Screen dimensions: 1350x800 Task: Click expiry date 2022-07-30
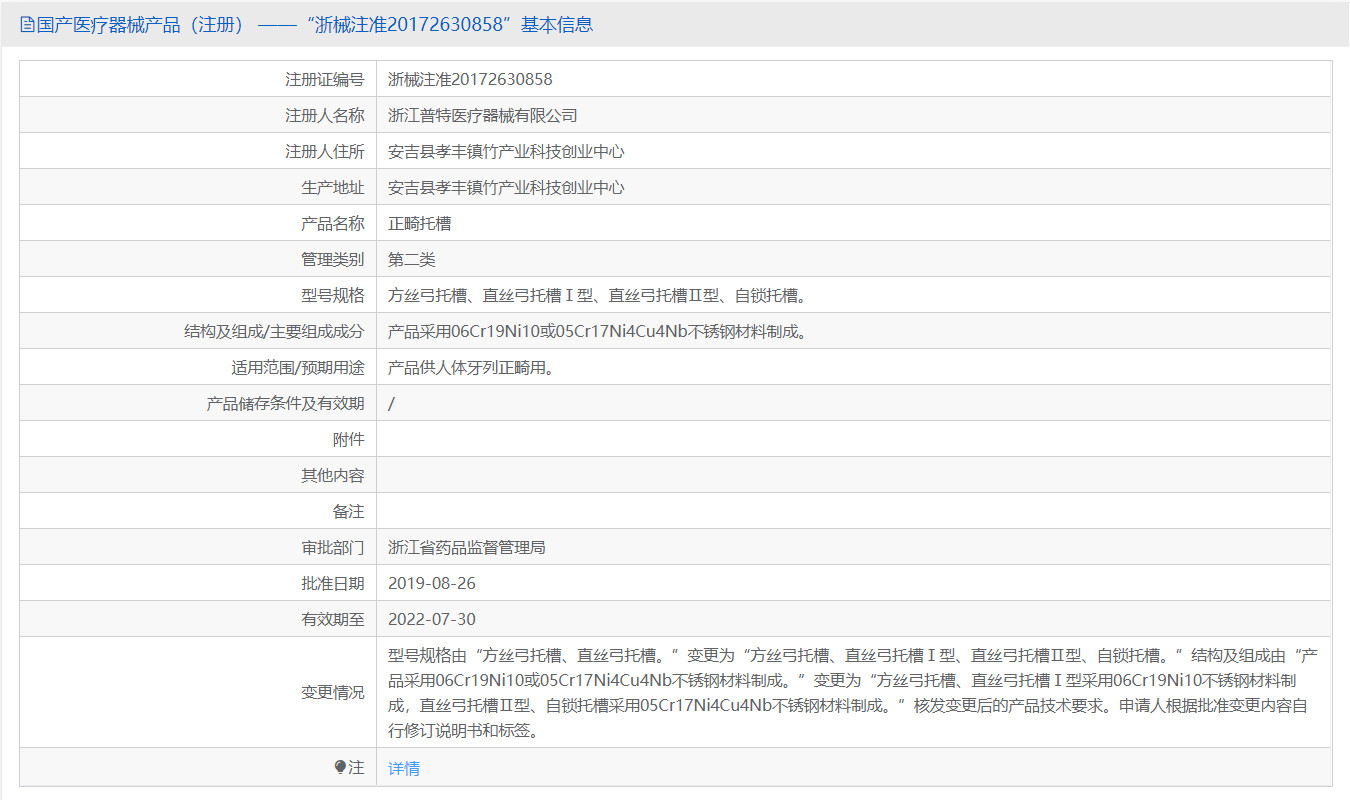[432, 619]
